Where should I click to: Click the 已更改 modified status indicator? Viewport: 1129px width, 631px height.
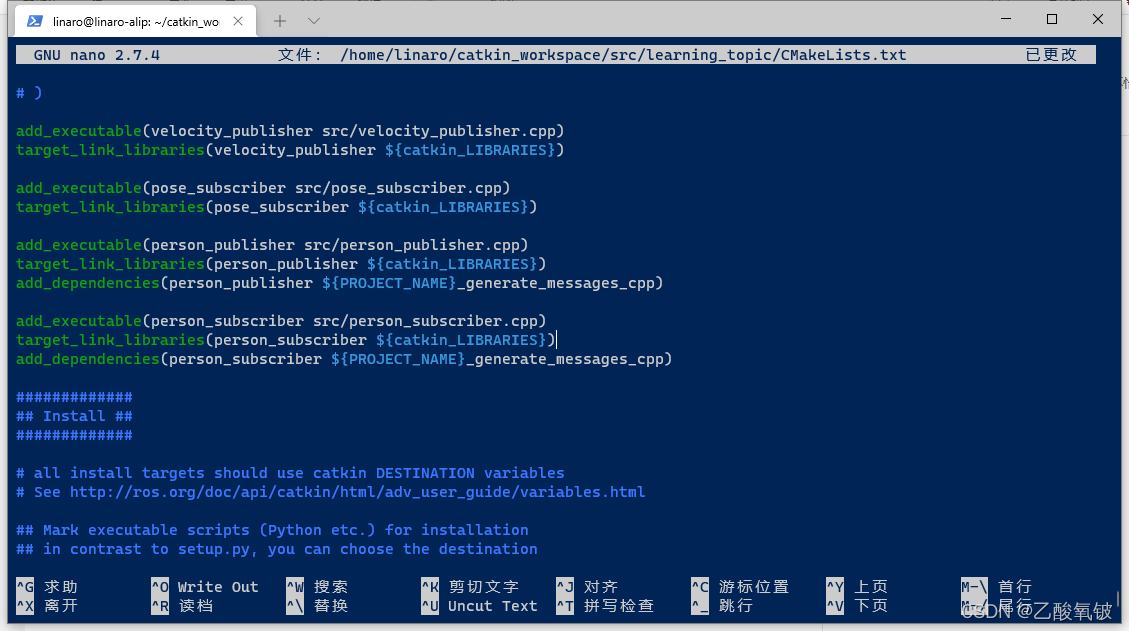click(x=1051, y=55)
